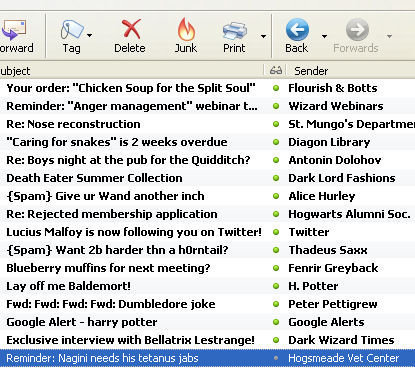Click the Tag label icon
The image size is (415, 369).
[72, 30]
